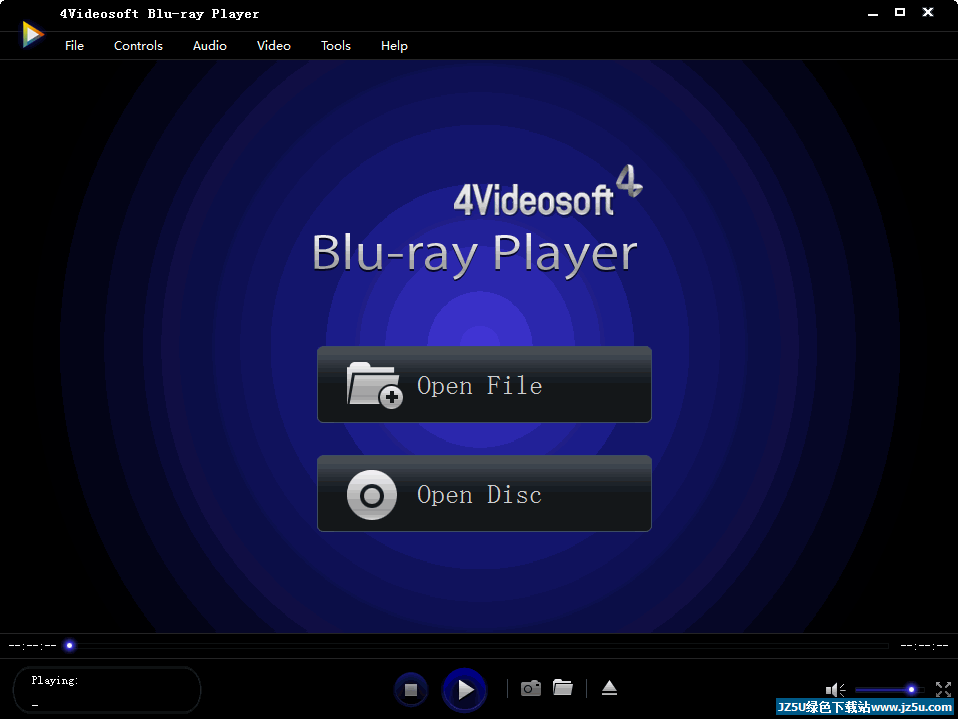Click the 4Videosoft app logo icon

click(x=33, y=35)
